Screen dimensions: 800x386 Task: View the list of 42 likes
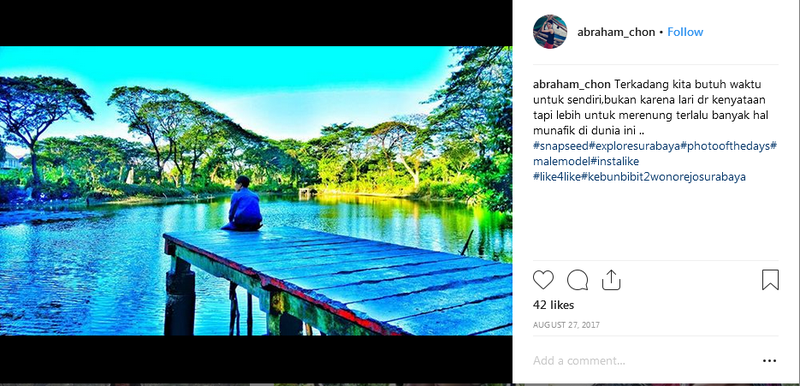point(554,305)
